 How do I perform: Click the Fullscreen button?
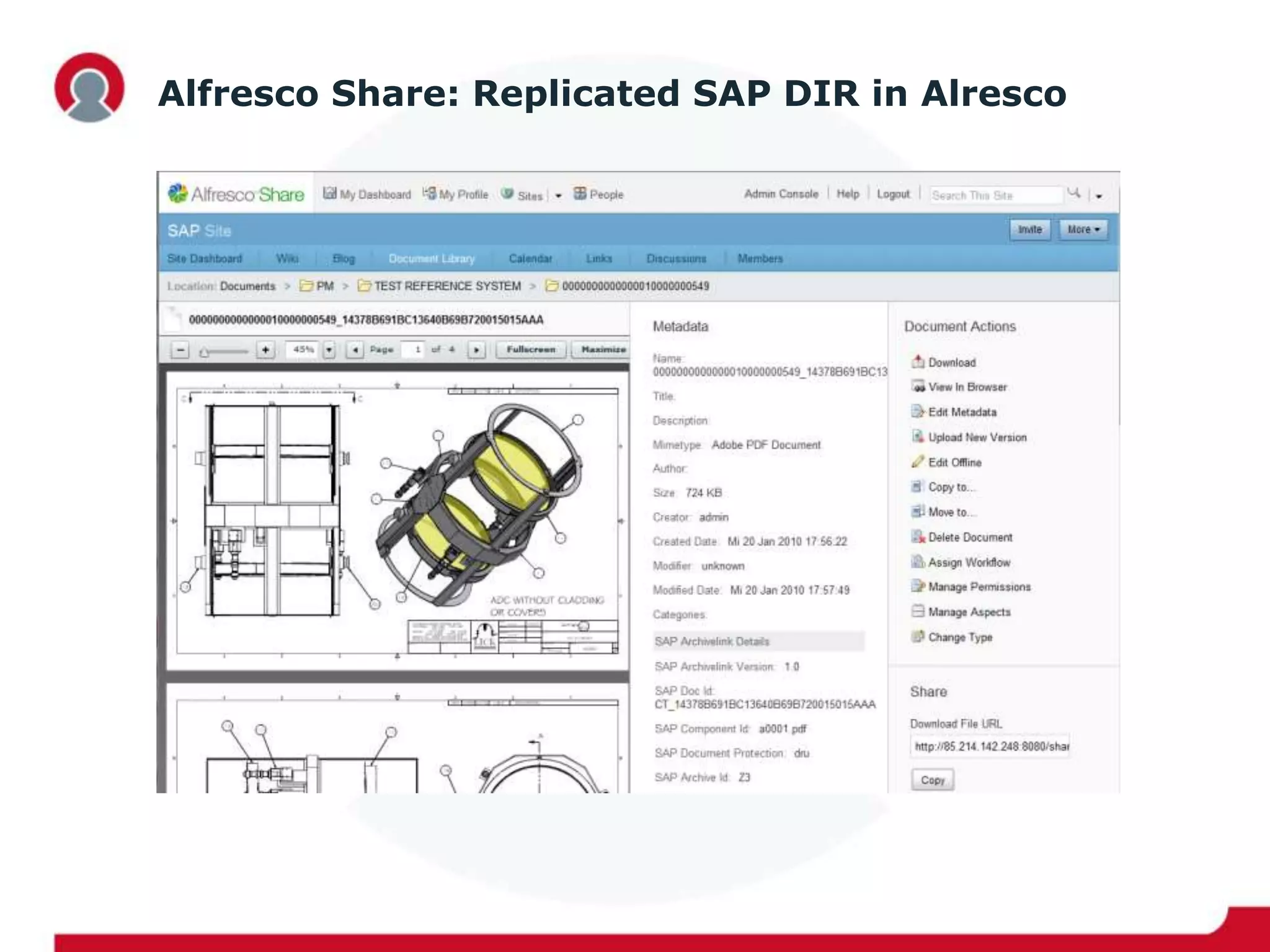(x=531, y=350)
